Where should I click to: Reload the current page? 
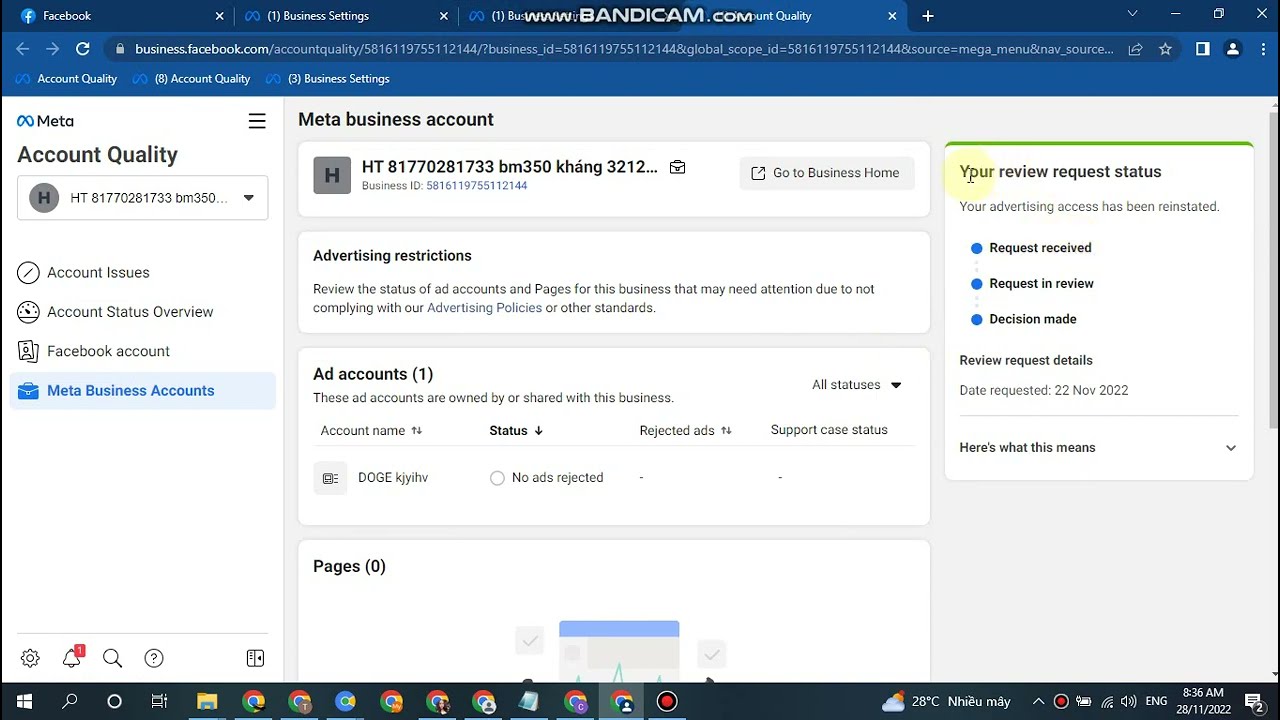pyautogui.click(x=83, y=49)
